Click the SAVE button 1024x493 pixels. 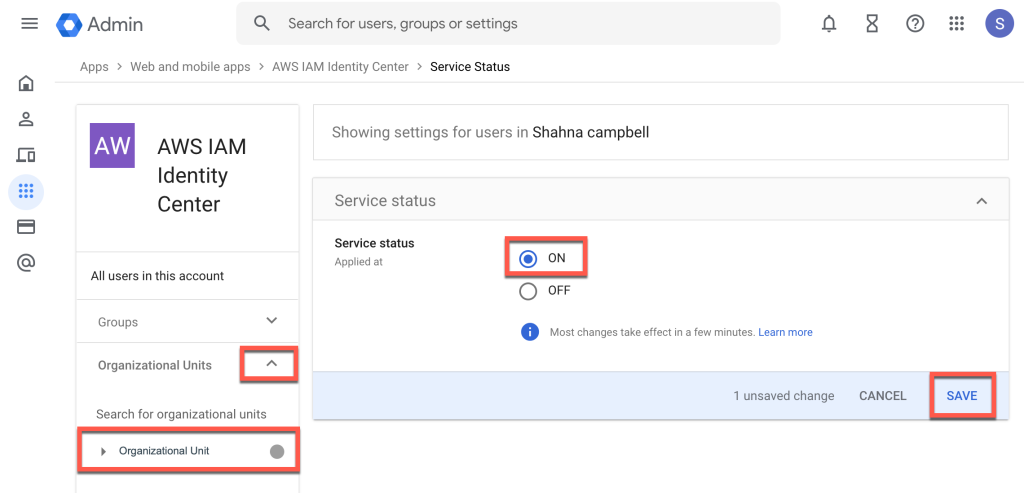point(962,396)
